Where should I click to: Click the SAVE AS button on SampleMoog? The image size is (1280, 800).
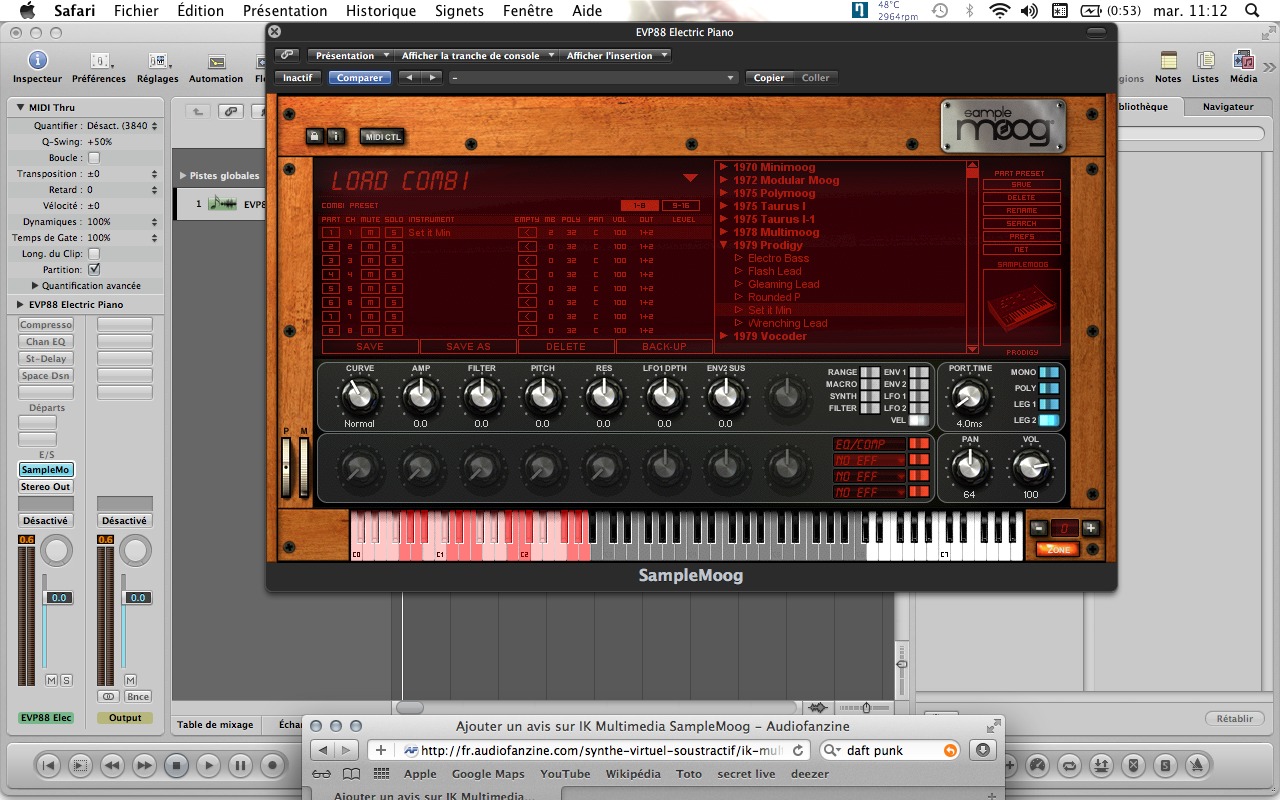pos(468,346)
